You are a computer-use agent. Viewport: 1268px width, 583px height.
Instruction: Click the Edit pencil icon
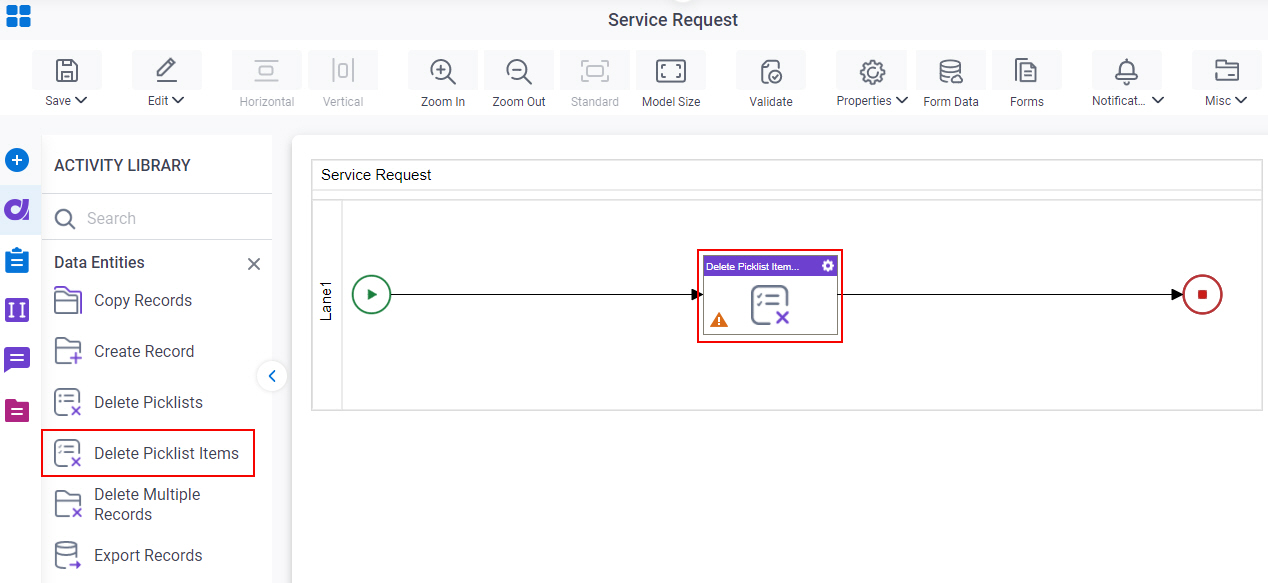point(166,70)
